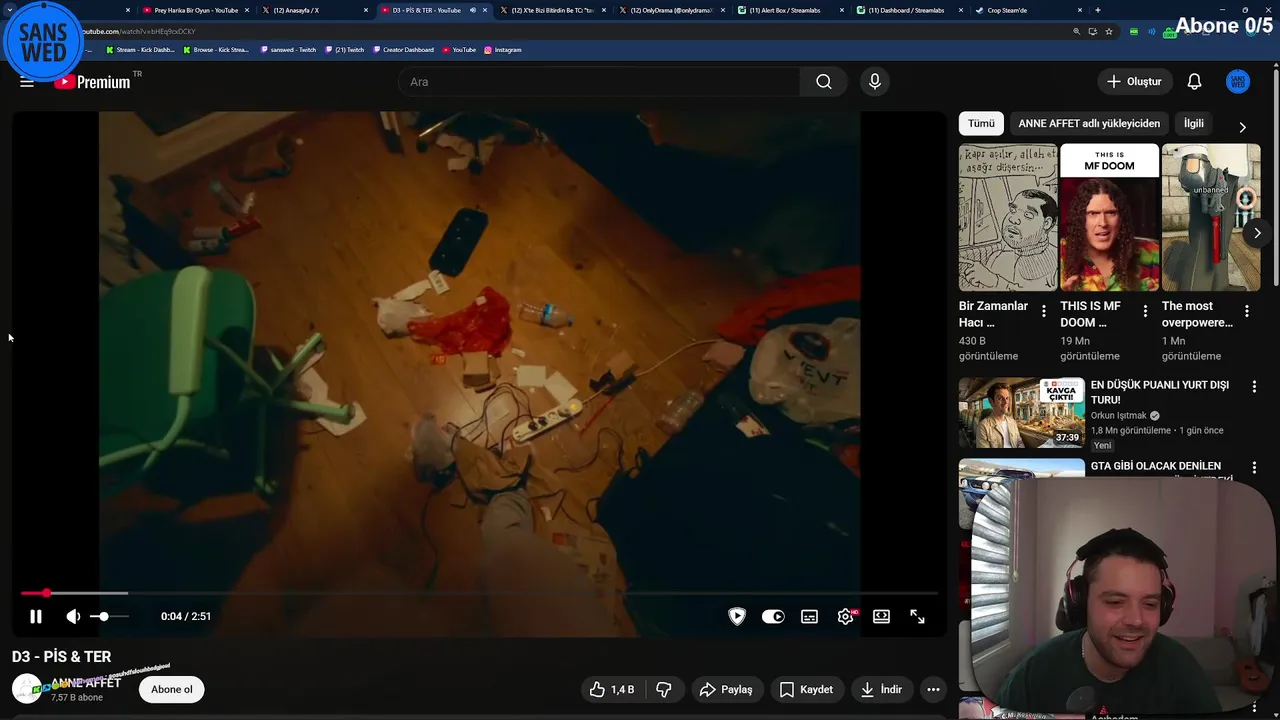This screenshot has height=720, width=1280.
Task: Open options for The most overpowered short
Action: coord(1247,311)
